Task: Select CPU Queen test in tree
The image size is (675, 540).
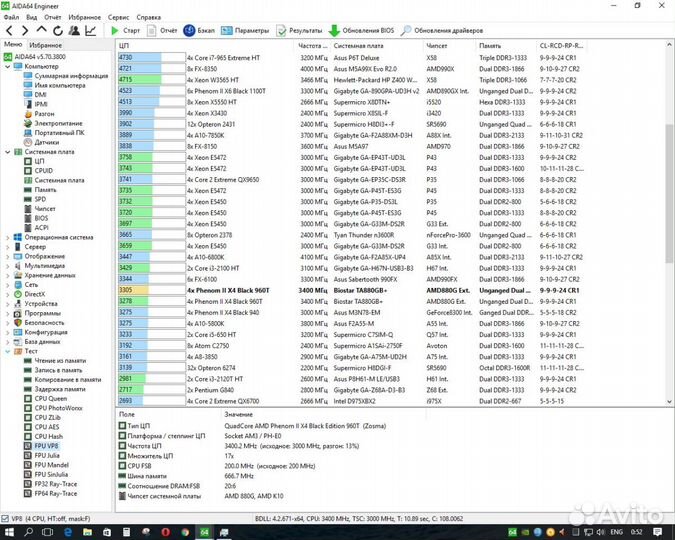Action: (51, 398)
